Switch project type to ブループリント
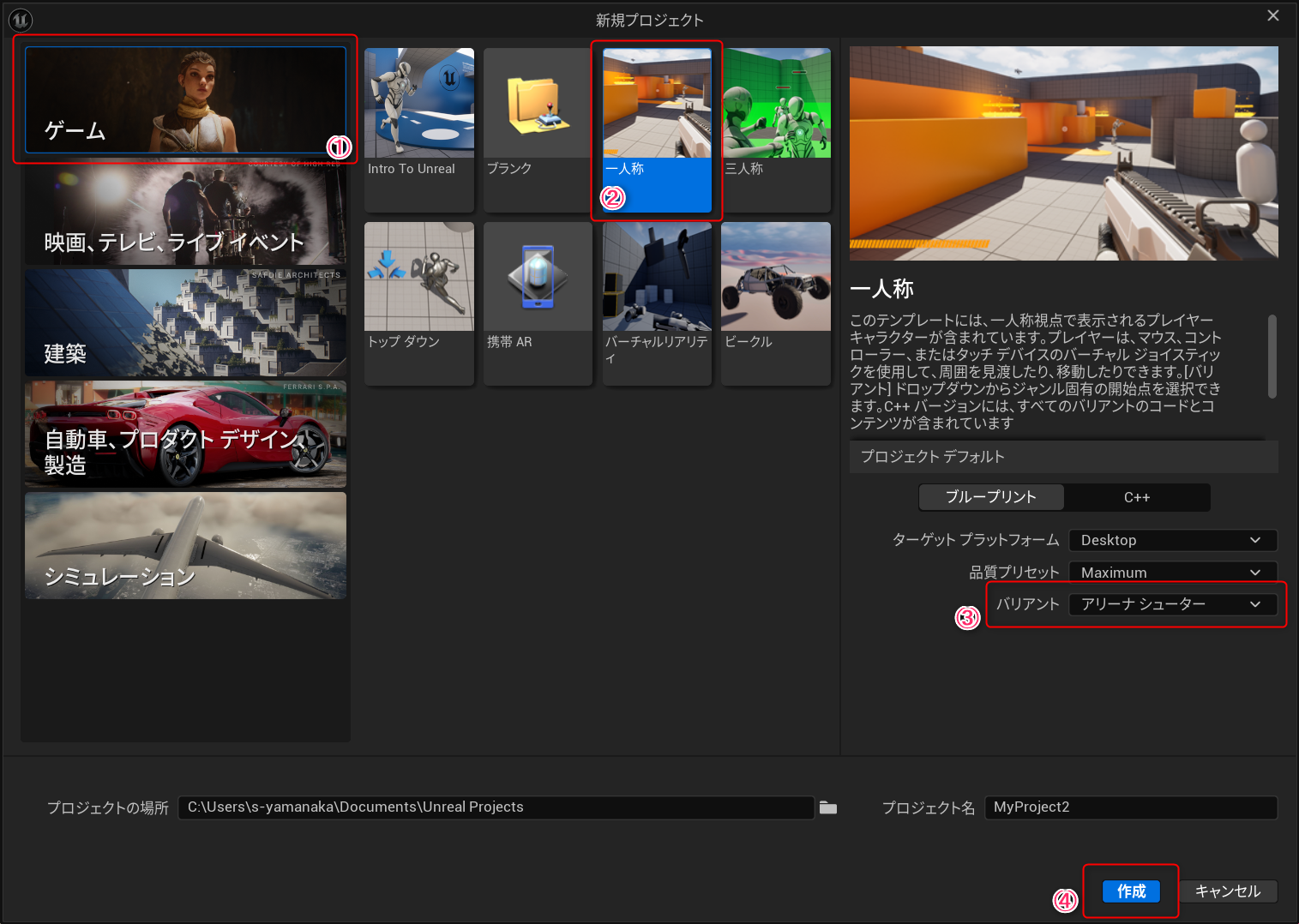 pyautogui.click(x=990, y=497)
